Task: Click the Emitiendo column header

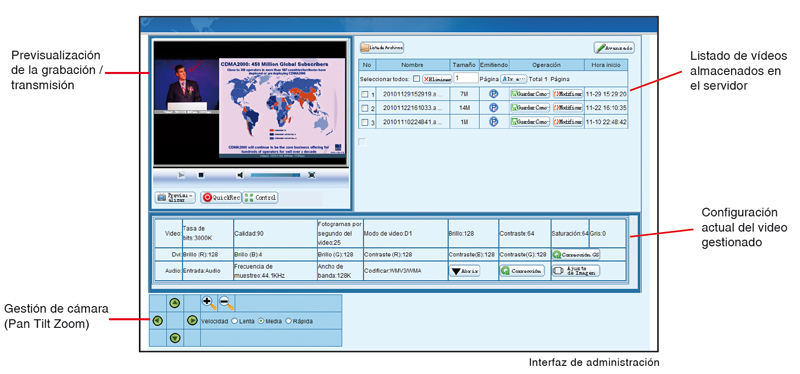Action: 494,65
